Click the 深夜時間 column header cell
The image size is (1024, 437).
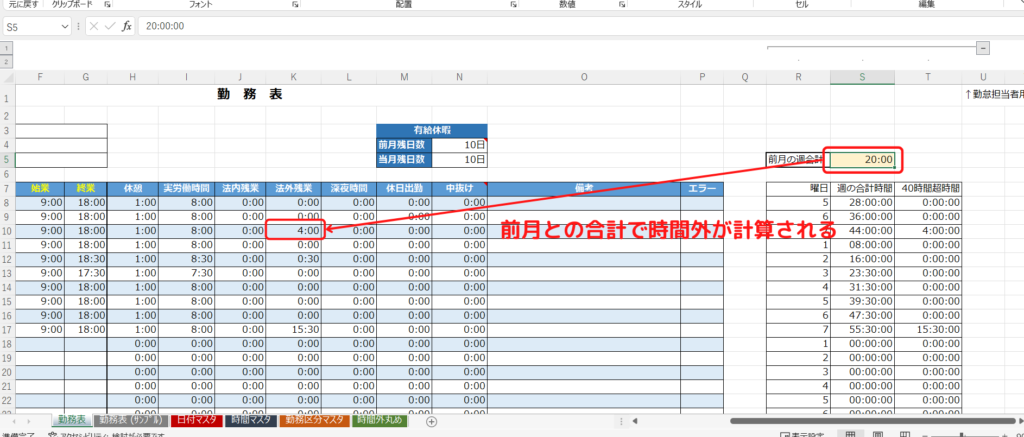(349, 188)
